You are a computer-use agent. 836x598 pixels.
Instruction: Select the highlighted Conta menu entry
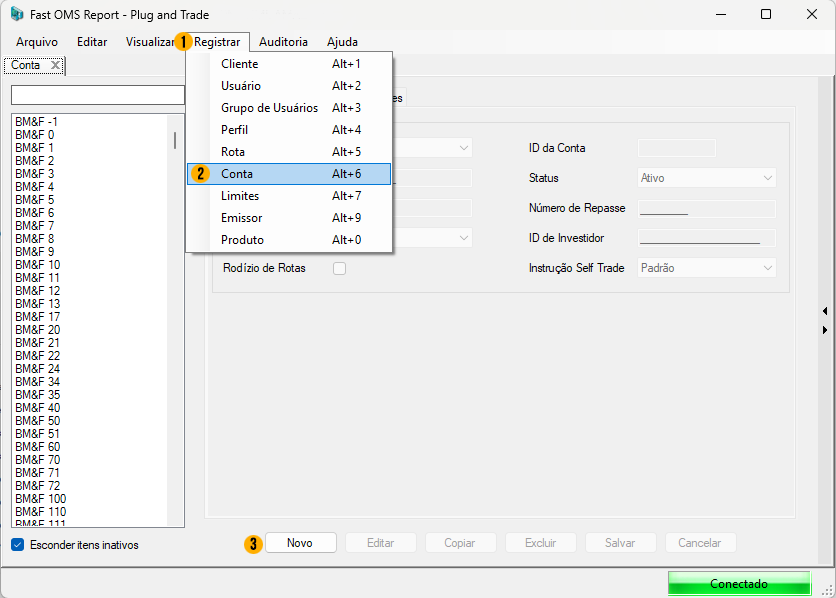point(289,174)
